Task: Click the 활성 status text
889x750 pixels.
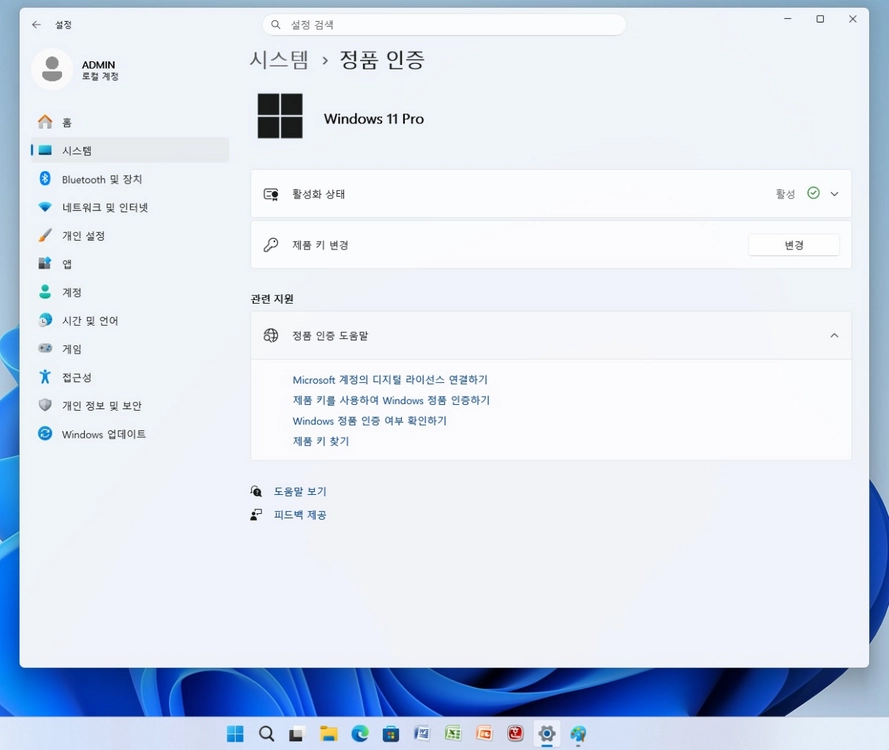Action: [x=785, y=194]
